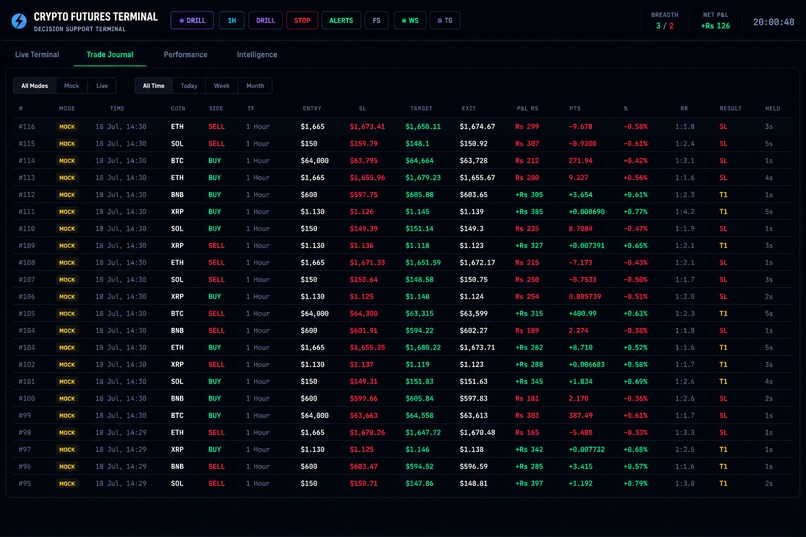Click the MOCK badge on trade #111

pyautogui.click(x=67, y=212)
